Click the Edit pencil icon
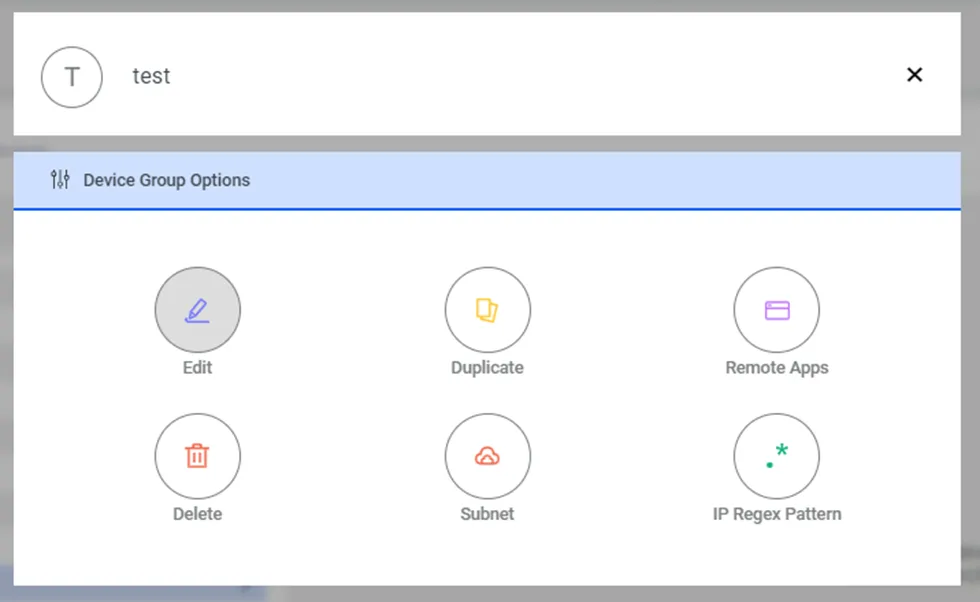This screenshot has height=602, width=980. tap(198, 310)
